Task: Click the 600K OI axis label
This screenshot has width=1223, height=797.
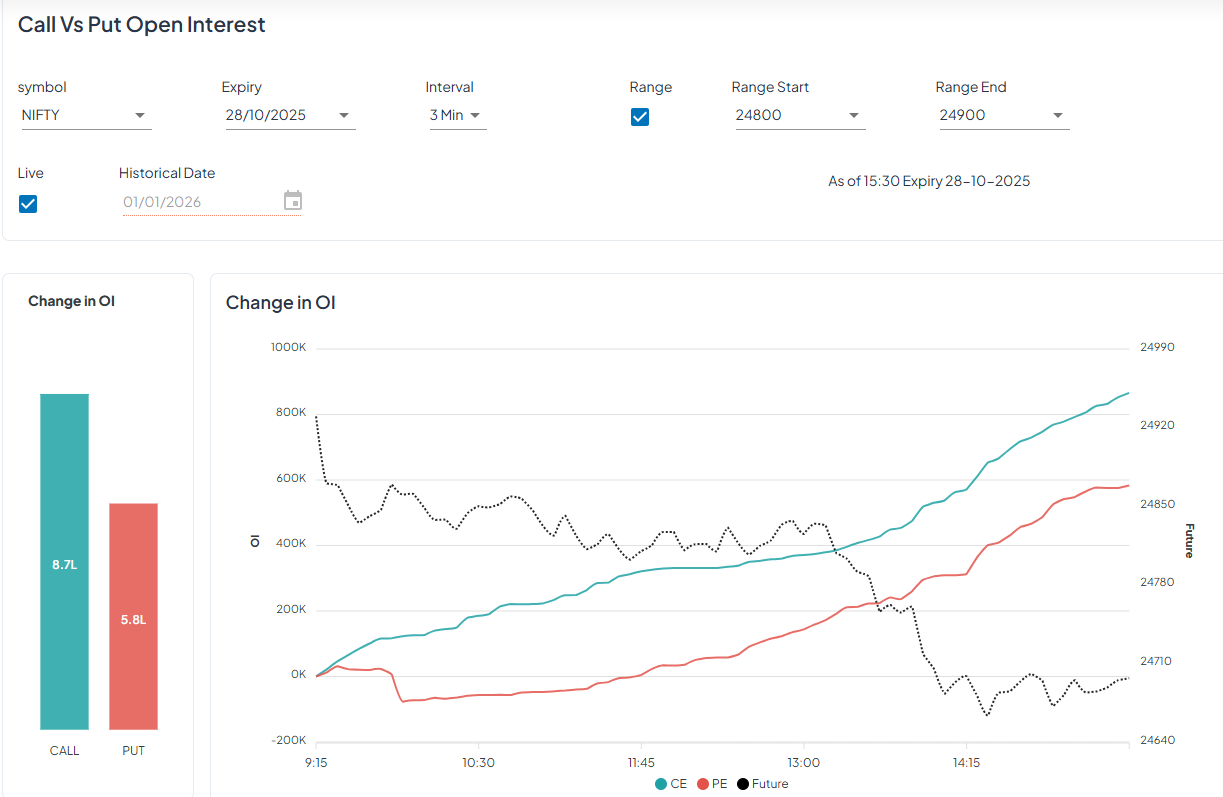Action: (290, 479)
